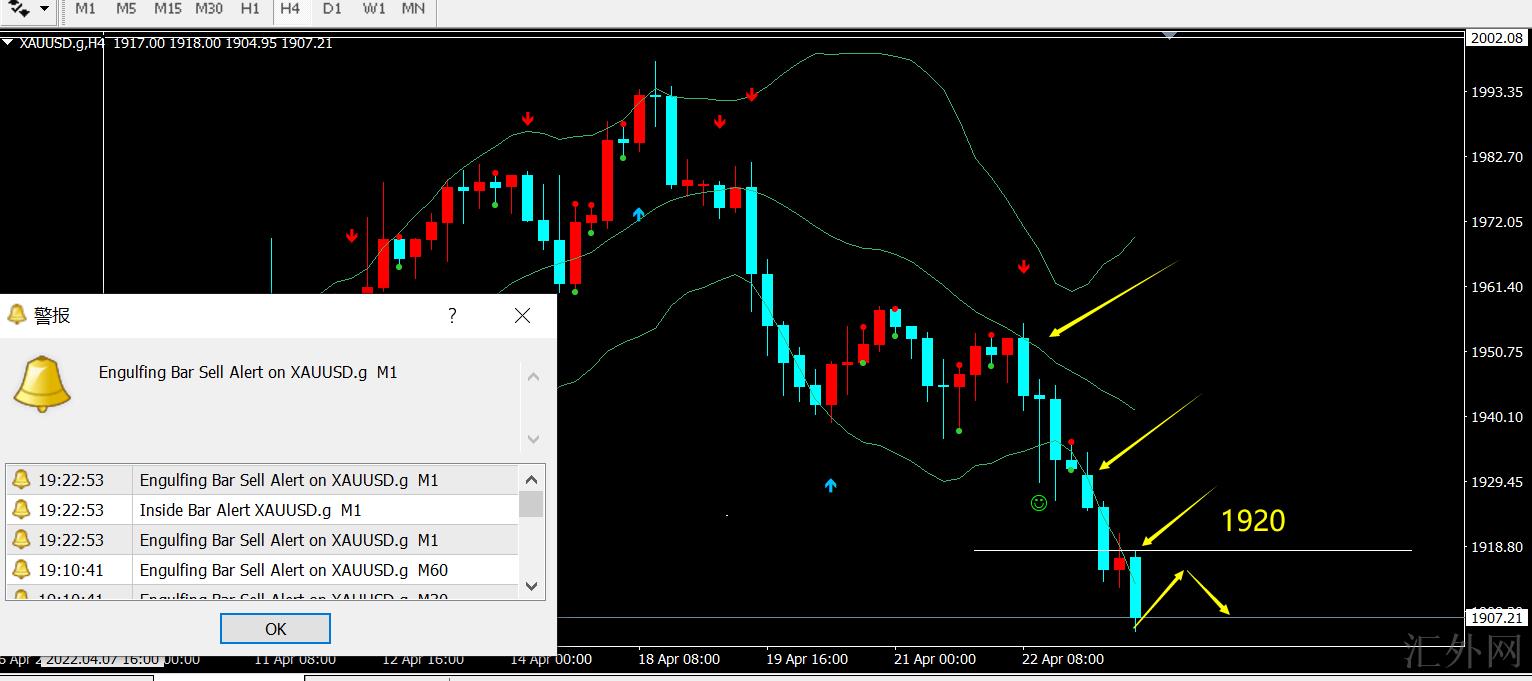Click the help question mark in alert dialog
The width and height of the screenshot is (1532, 681).
[x=452, y=316]
